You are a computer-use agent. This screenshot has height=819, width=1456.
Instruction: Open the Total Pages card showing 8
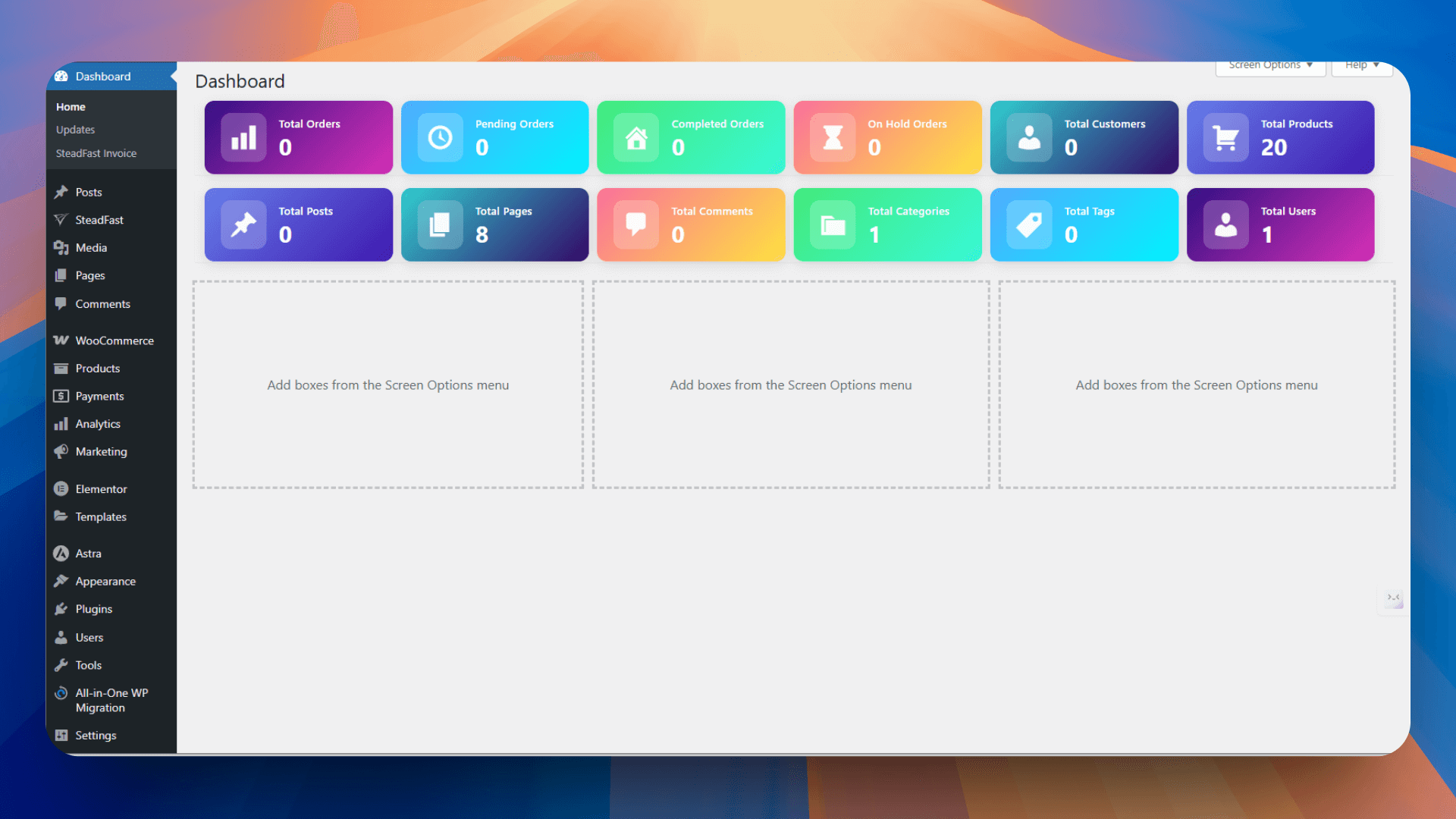coord(494,224)
